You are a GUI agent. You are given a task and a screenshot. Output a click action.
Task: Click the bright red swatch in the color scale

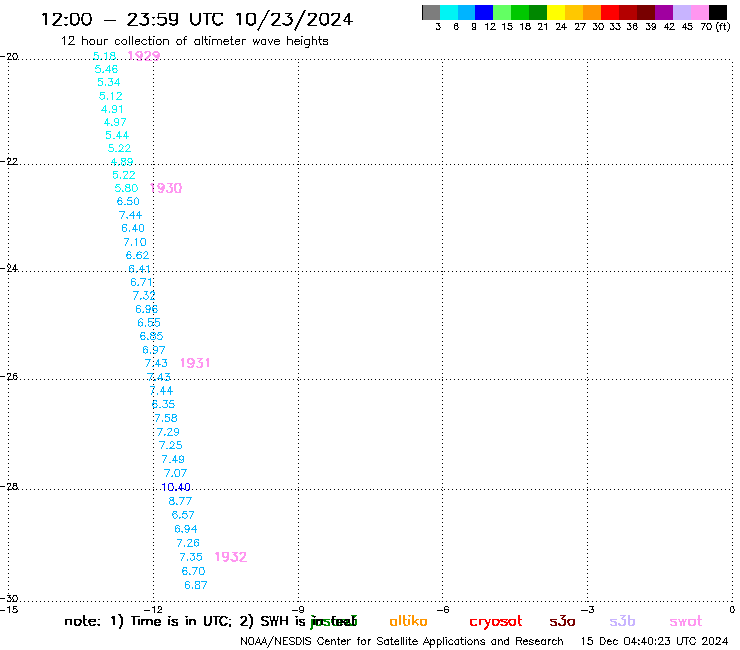(x=609, y=12)
